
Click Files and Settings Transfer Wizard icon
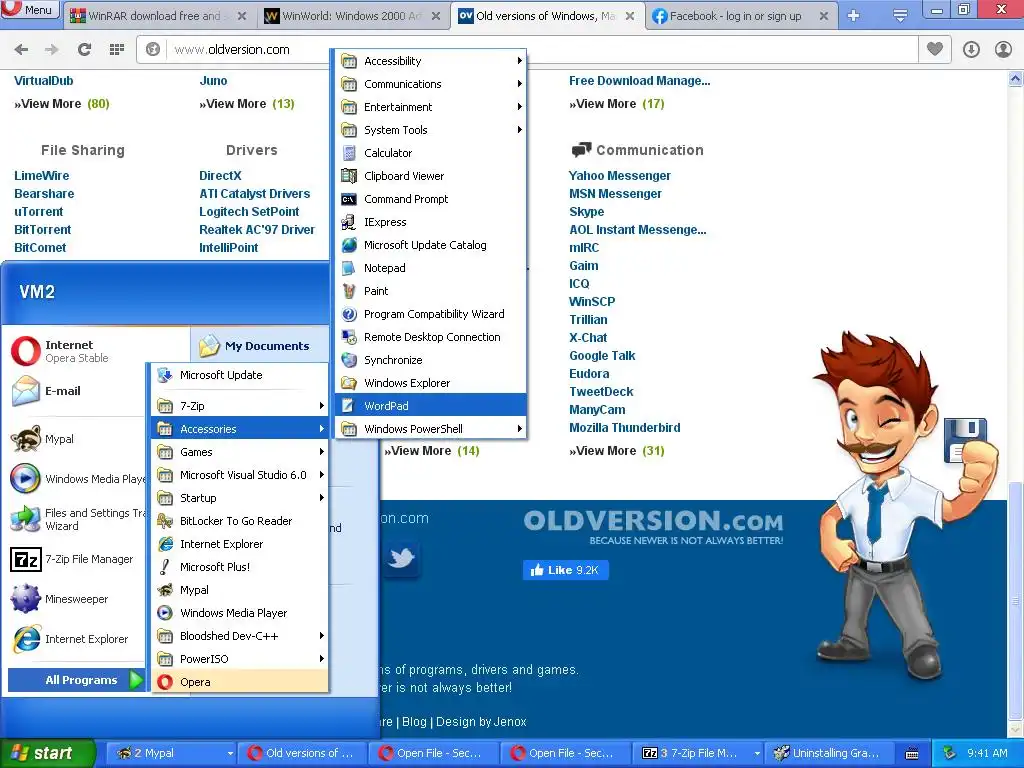(25, 519)
